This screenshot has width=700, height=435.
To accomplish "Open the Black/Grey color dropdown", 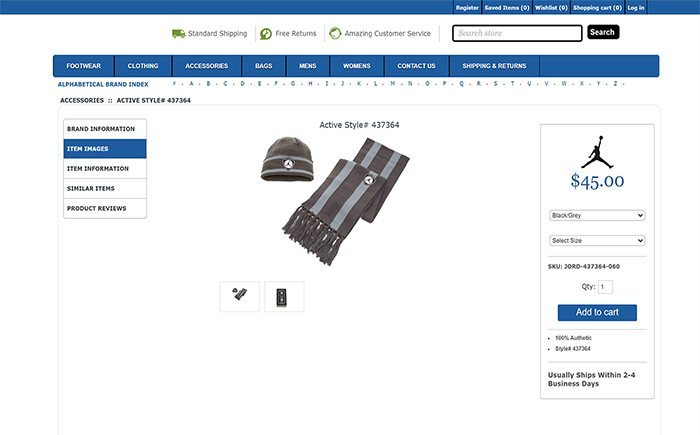I will 597,215.
